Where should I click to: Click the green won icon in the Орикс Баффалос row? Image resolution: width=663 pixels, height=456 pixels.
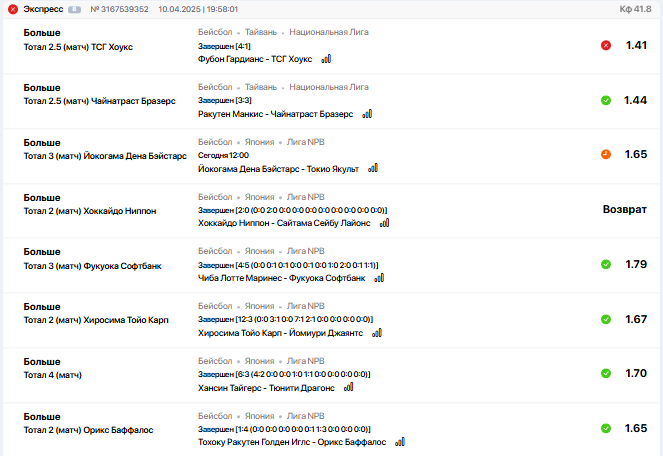[x=606, y=429]
